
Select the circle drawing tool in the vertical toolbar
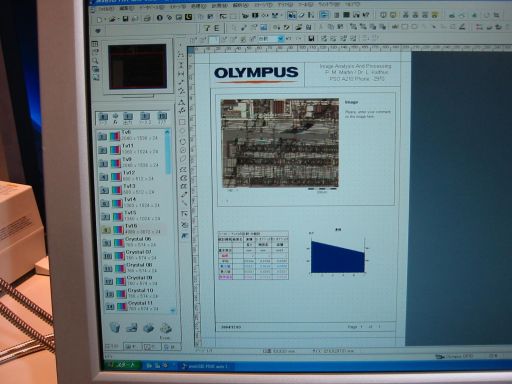(x=183, y=141)
